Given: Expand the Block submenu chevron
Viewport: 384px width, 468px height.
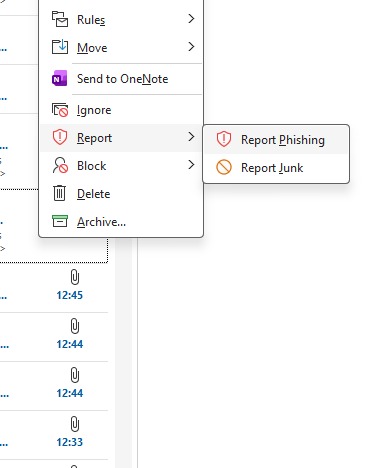Looking at the screenshot, I should pyautogui.click(x=191, y=164).
